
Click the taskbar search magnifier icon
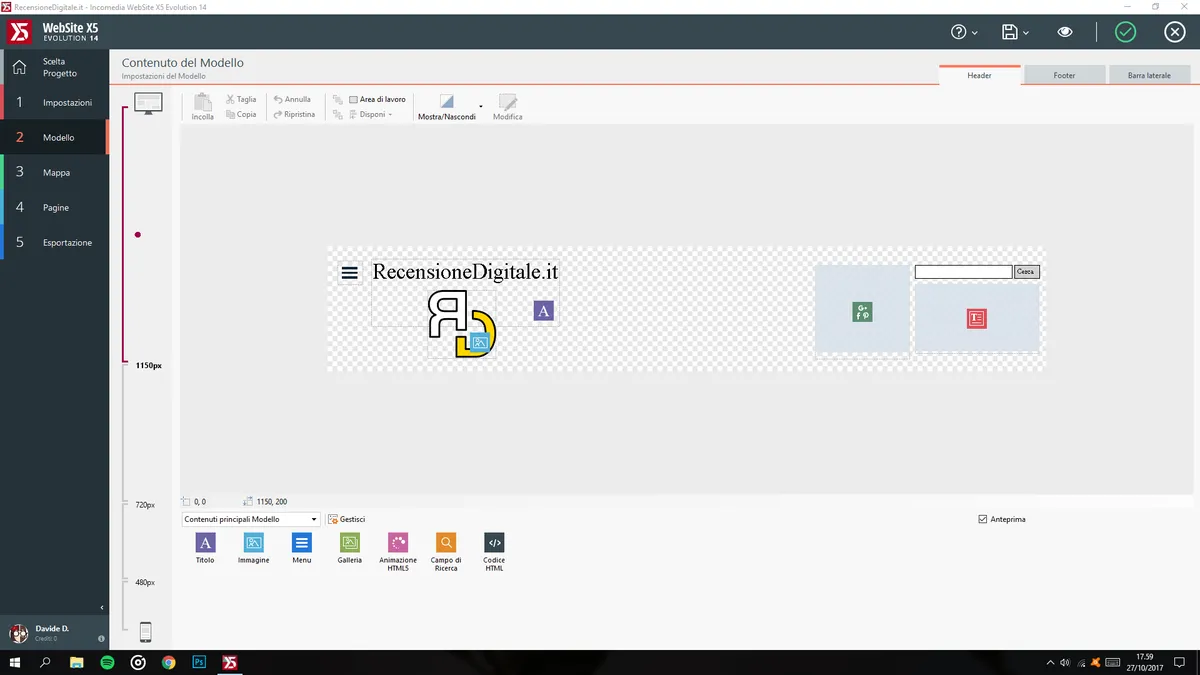click(x=45, y=662)
